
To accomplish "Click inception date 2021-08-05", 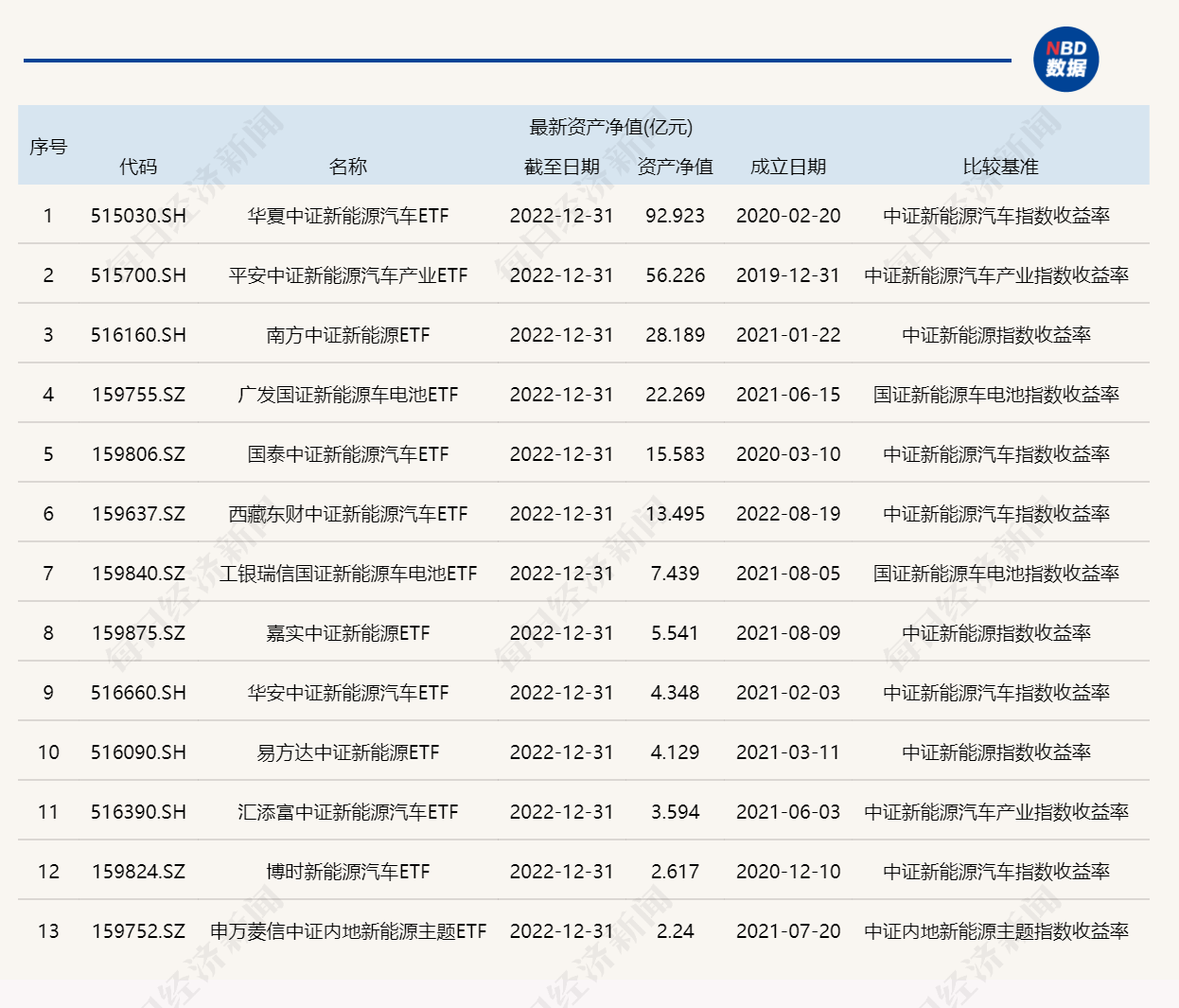I will [x=788, y=574].
